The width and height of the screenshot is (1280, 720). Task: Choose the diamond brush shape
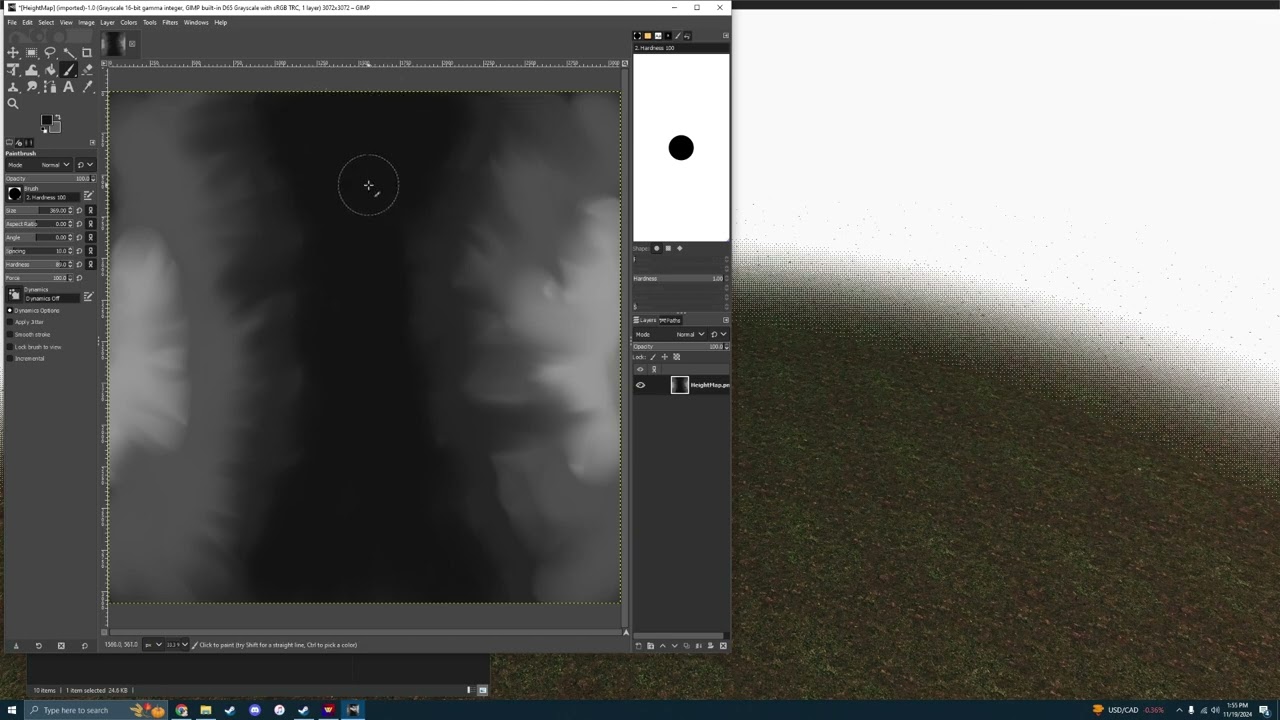(680, 248)
